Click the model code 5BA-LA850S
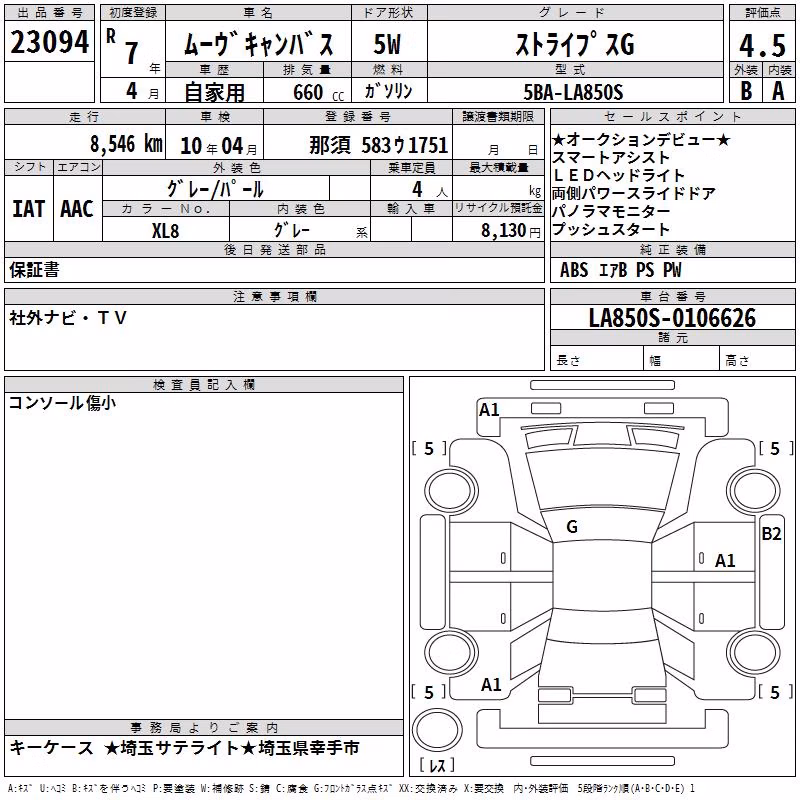 pyautogui.click(x=573, y=92)
